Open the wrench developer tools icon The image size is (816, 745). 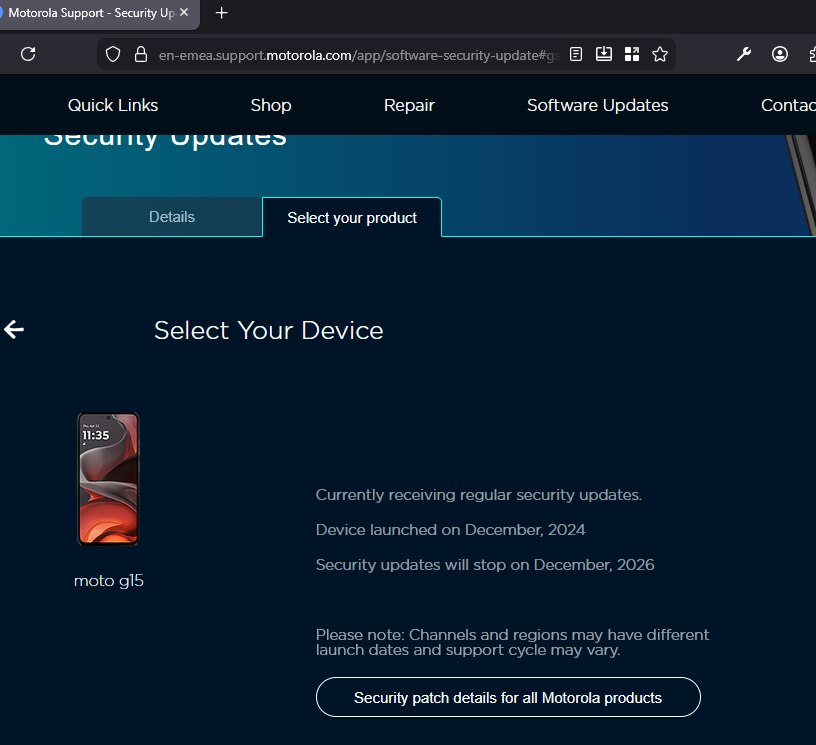(x=744, y=54)
